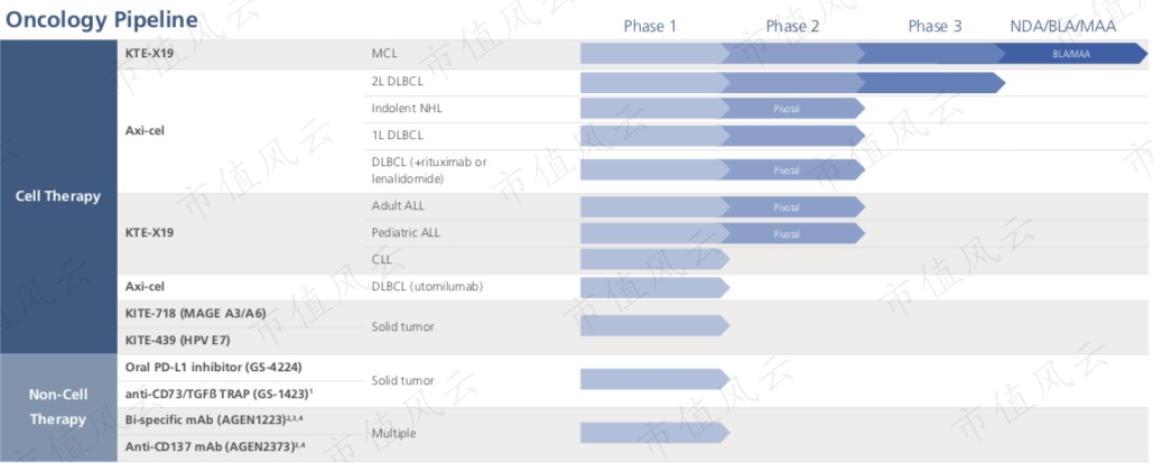Click anti-CD73/TGFß TRAP (GS-1423) entry
This screenshot has width=1153, height=463.
coord(220,394)
